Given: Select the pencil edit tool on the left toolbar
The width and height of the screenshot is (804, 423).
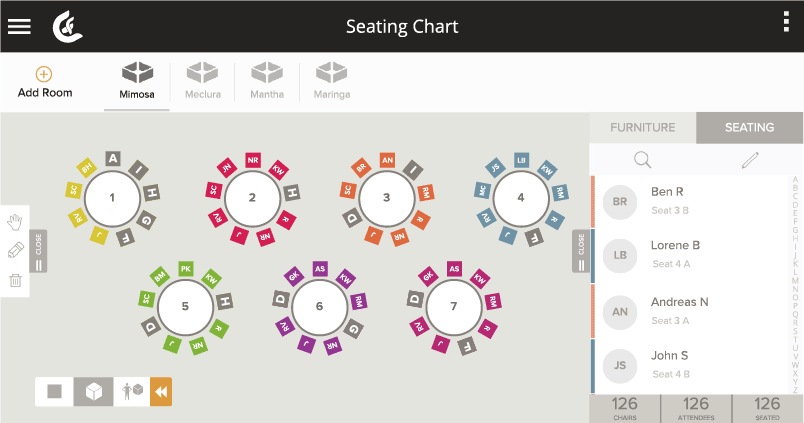Looking at the screenshot, I should (15, 250).
